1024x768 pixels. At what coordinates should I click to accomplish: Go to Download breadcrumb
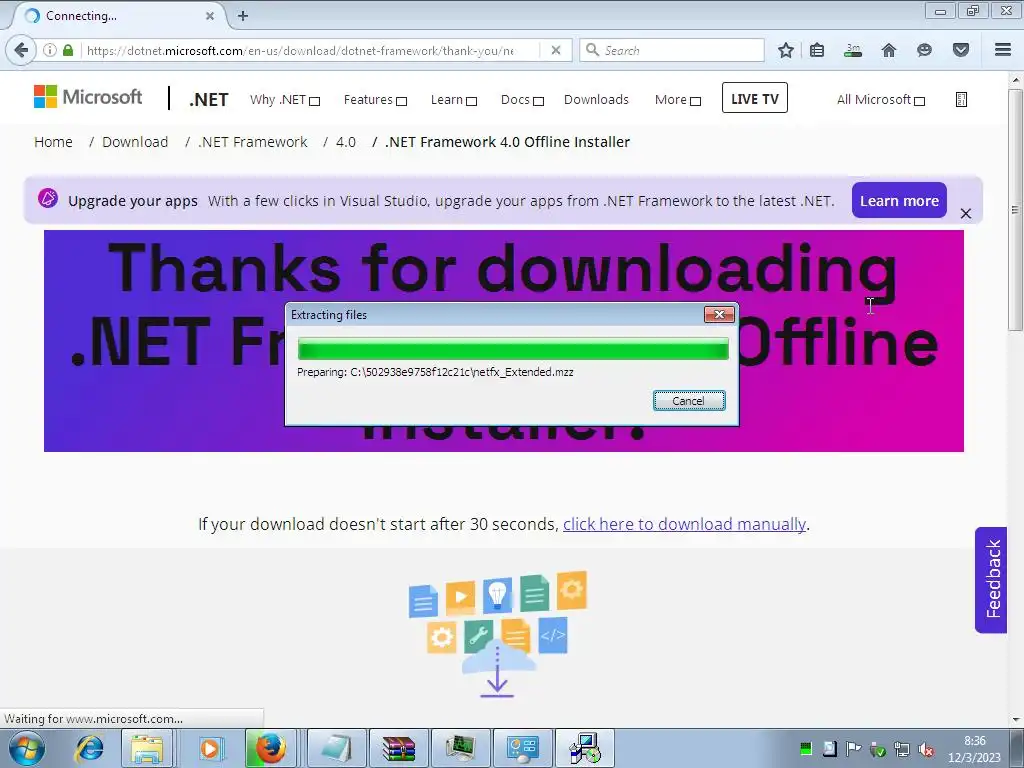[x=135, y=142]
